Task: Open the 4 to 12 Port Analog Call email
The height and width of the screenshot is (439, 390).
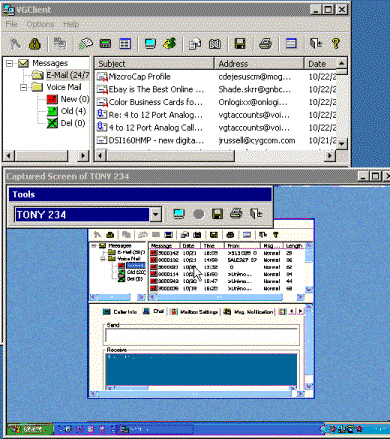Action: click(x=155, y=128)
